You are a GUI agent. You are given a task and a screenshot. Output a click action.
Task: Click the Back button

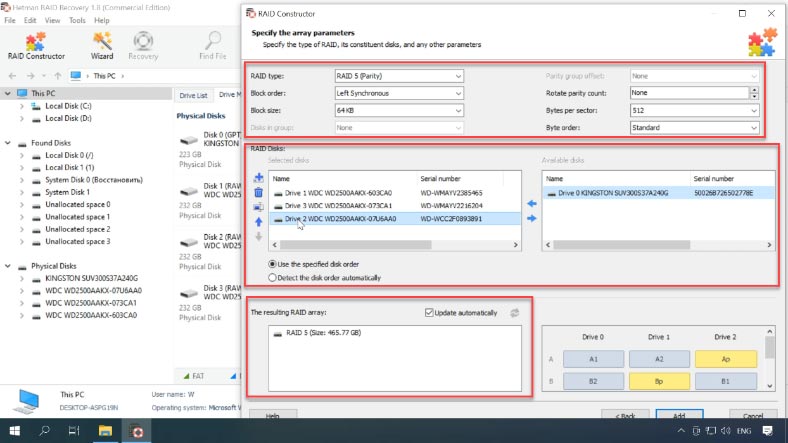click(x=625, y=414)
